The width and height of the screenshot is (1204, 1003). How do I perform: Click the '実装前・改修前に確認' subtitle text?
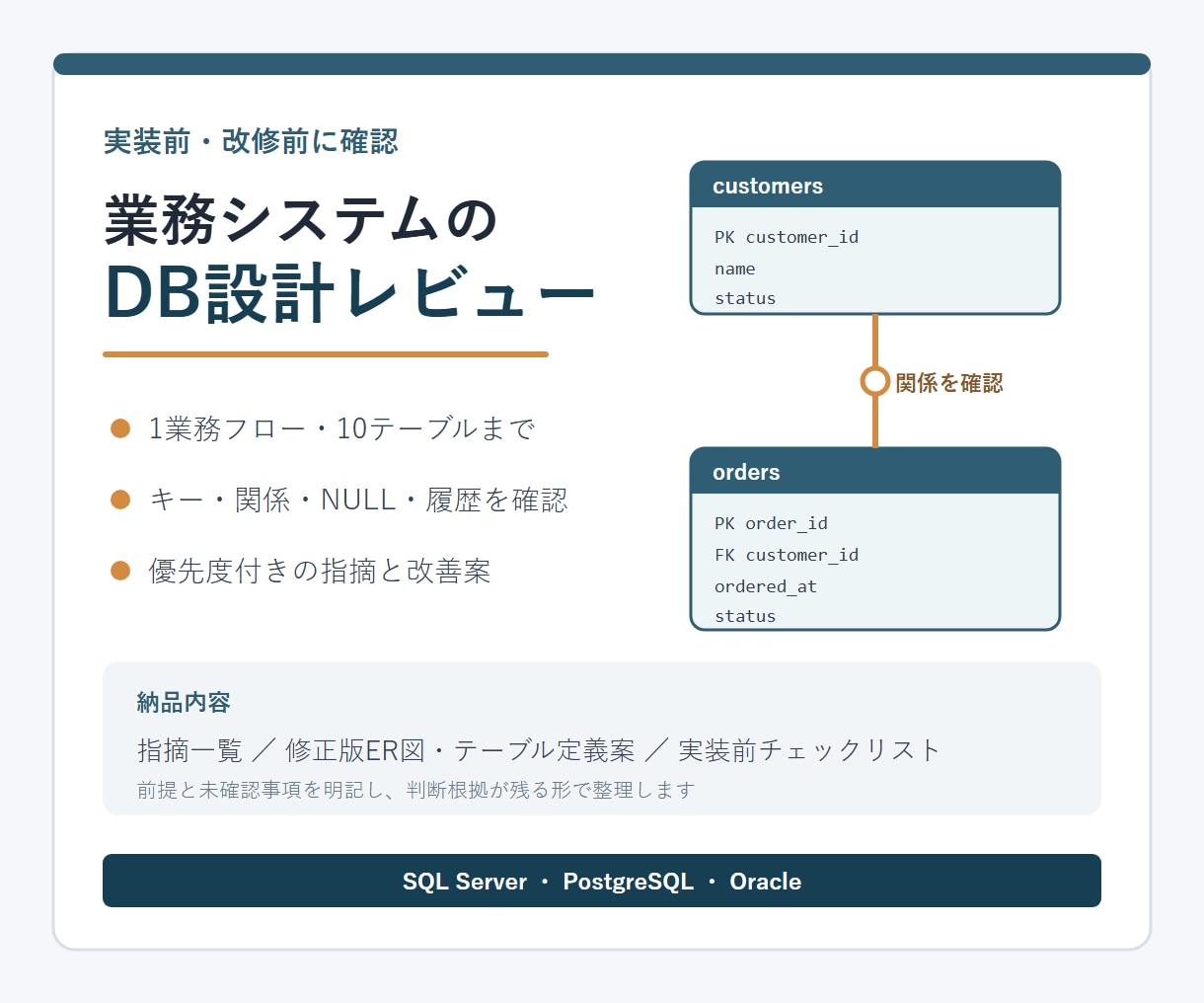pos(251,141)
